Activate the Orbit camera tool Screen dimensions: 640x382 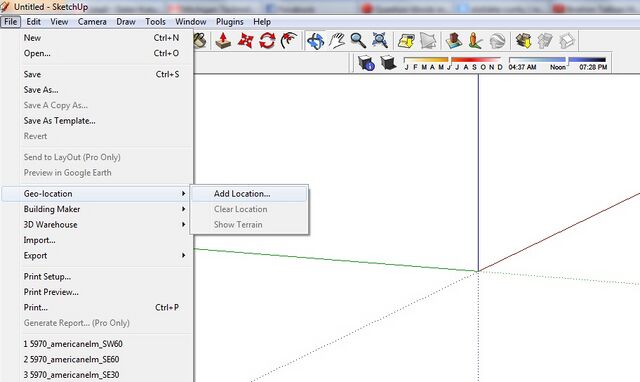(x=316, y=41)
